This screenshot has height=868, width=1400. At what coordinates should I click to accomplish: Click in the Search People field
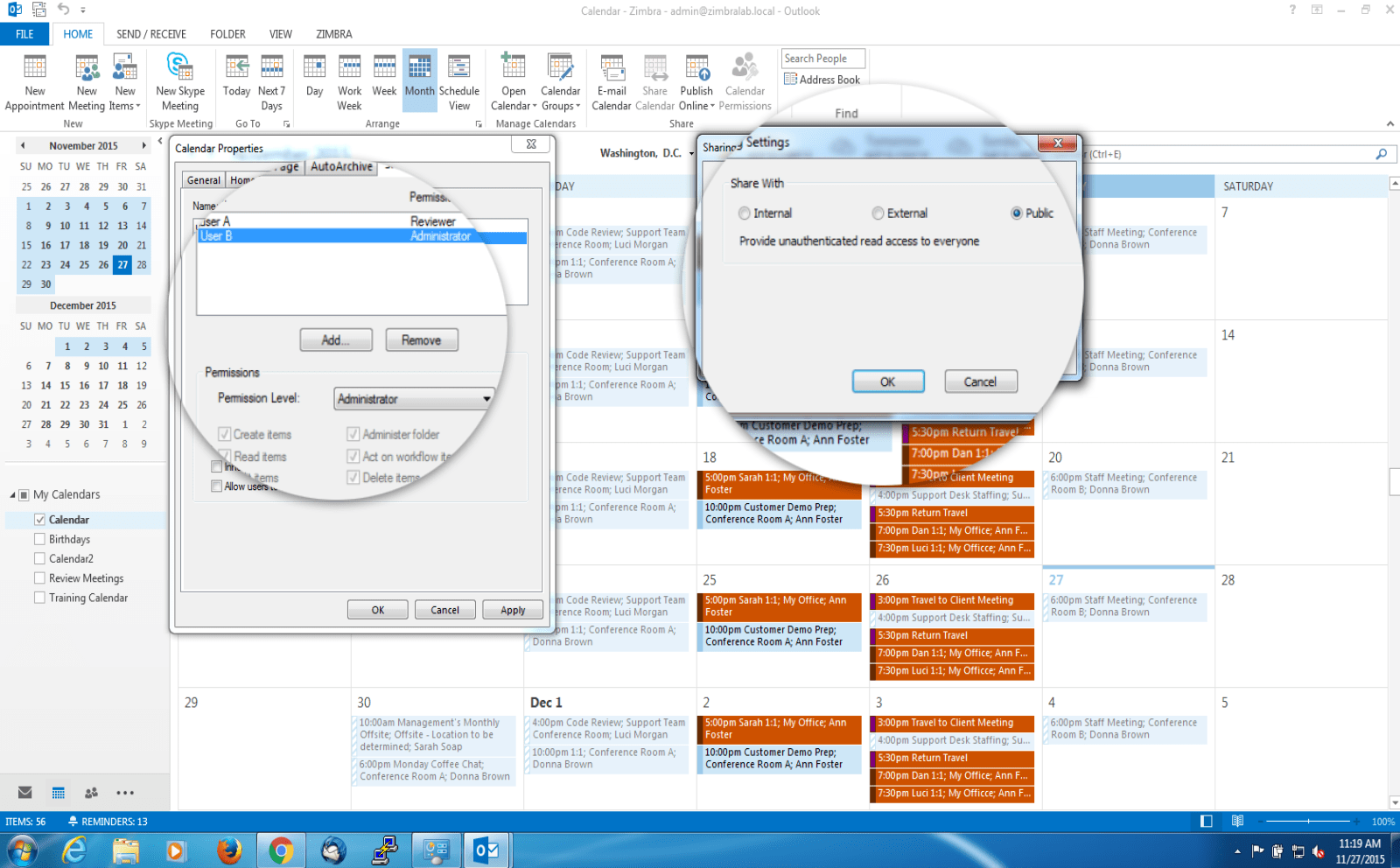point(822,59)
